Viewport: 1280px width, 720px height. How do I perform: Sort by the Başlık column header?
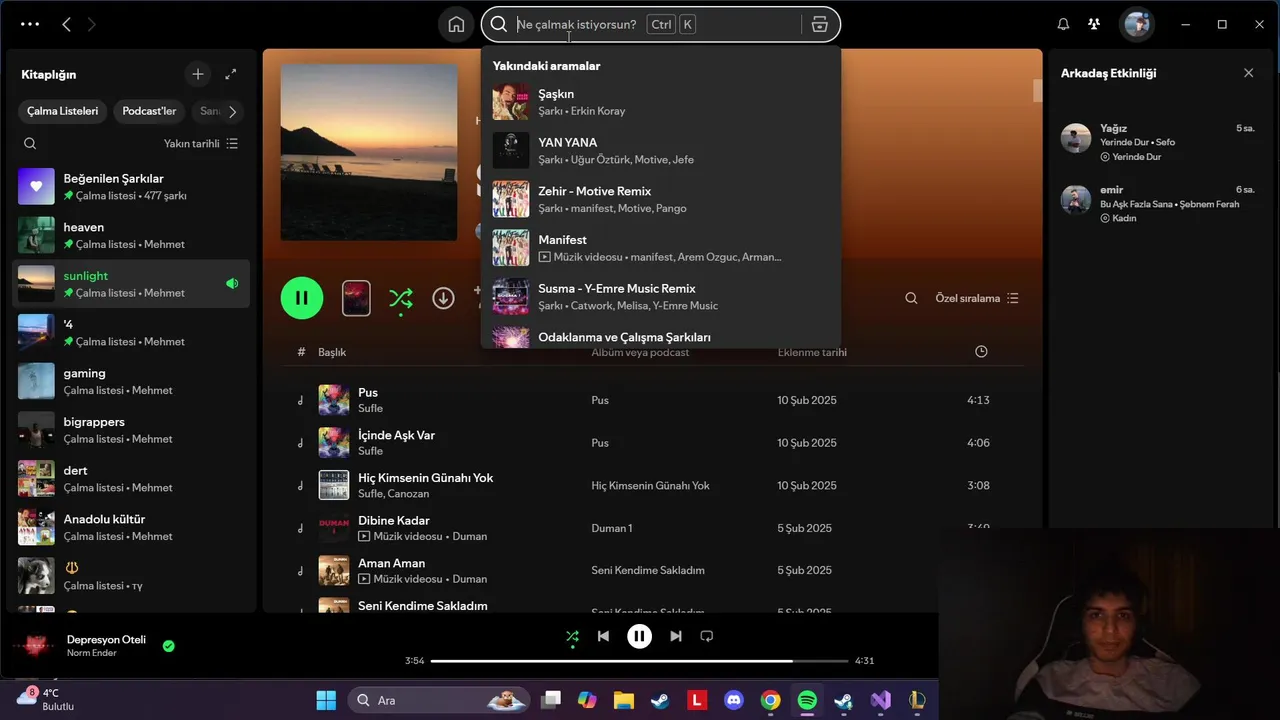(332, 352)
